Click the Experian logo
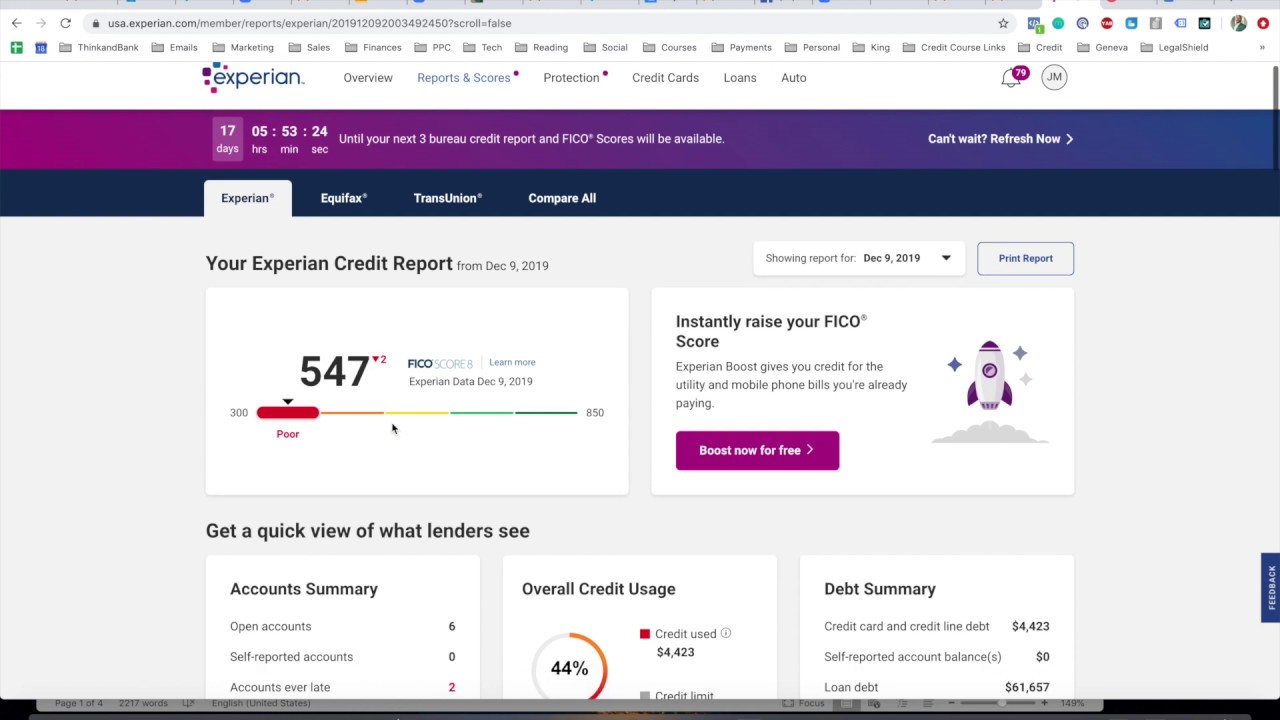The height and width of the screenshot is (720, 1280). (x=253, y=77)
